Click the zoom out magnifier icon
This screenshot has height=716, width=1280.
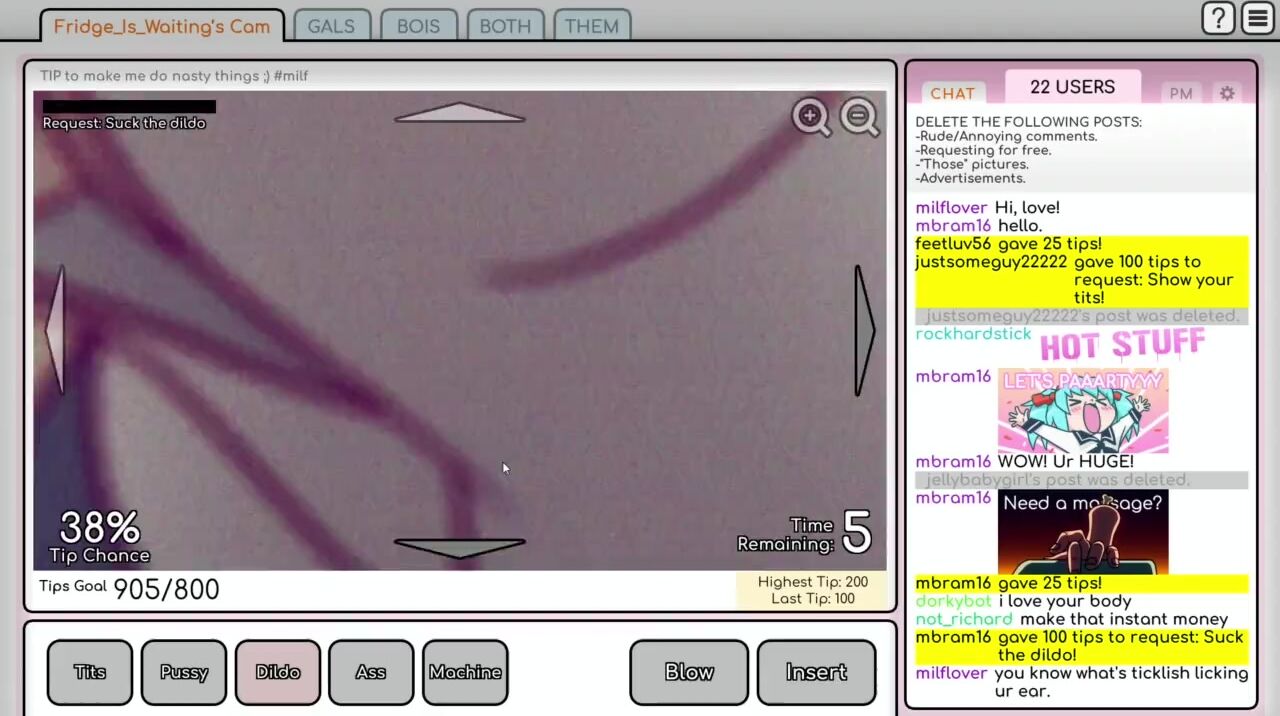click(x=859, y=117)
